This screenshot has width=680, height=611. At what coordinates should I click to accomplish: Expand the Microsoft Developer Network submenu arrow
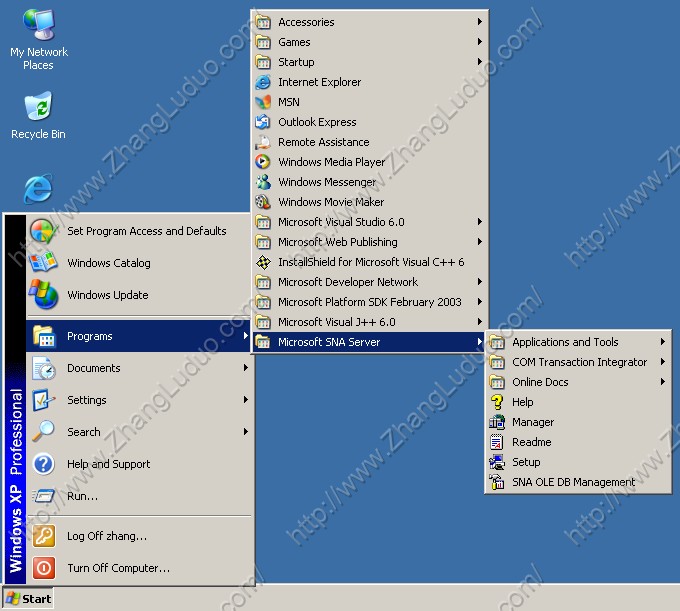pos(480,282)
